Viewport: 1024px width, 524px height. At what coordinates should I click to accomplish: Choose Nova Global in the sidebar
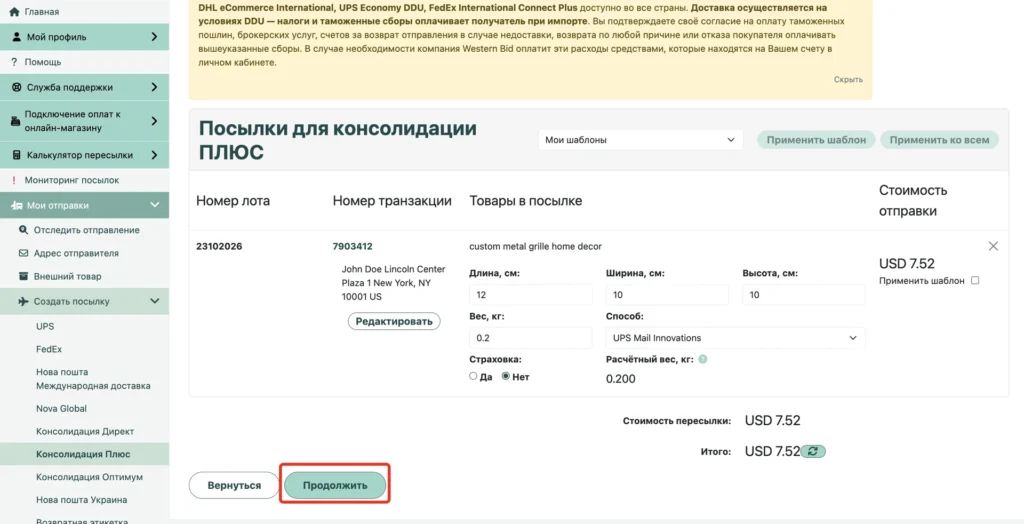coord(61,408)
